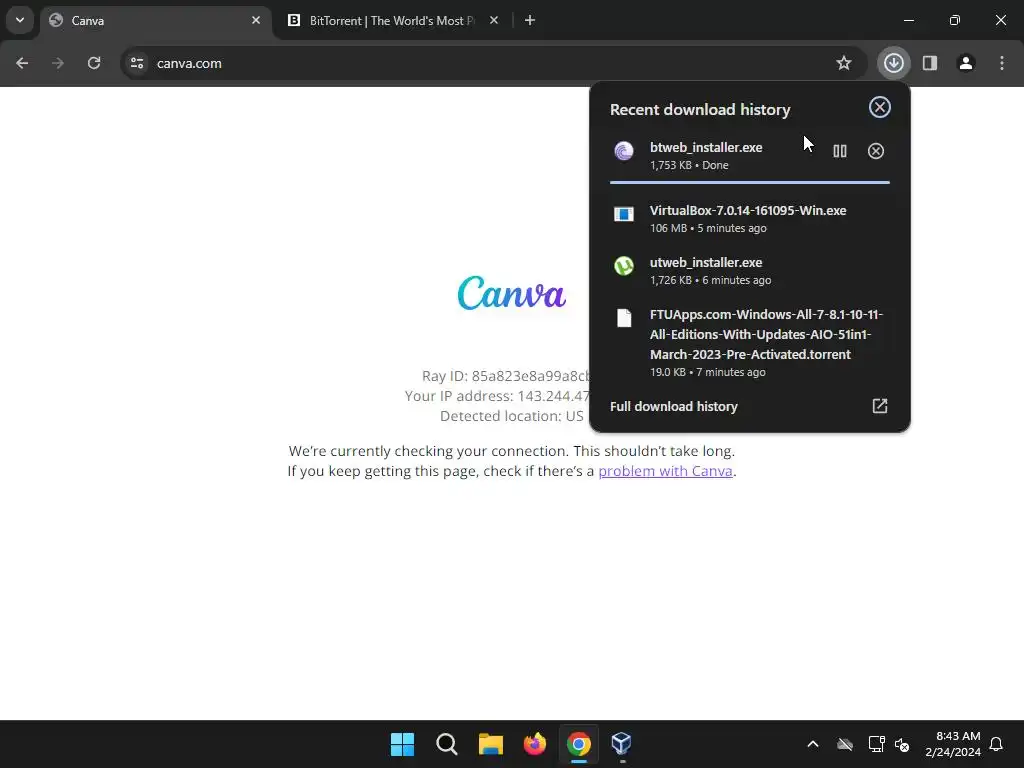Click the torrent file document icon

(624, 318)
